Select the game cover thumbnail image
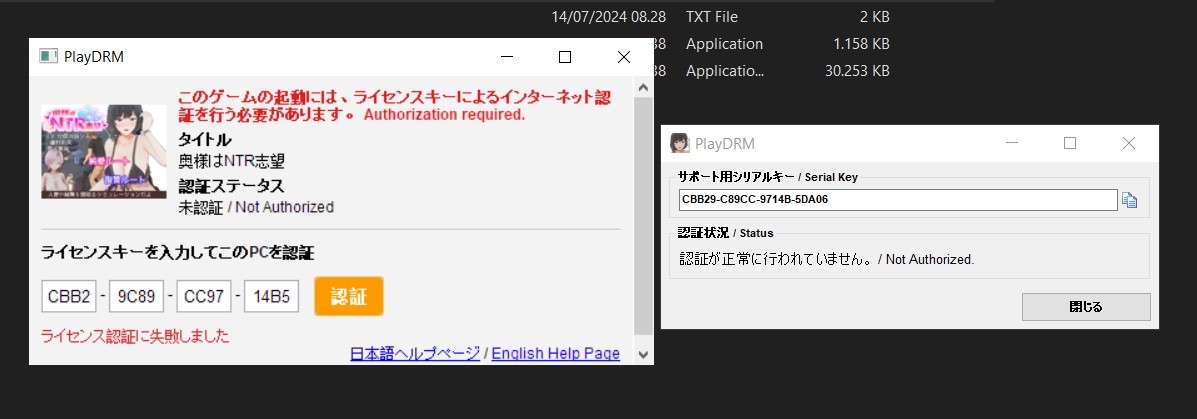The width and height of the screenshot is (1197, 419). pos(104,151)
